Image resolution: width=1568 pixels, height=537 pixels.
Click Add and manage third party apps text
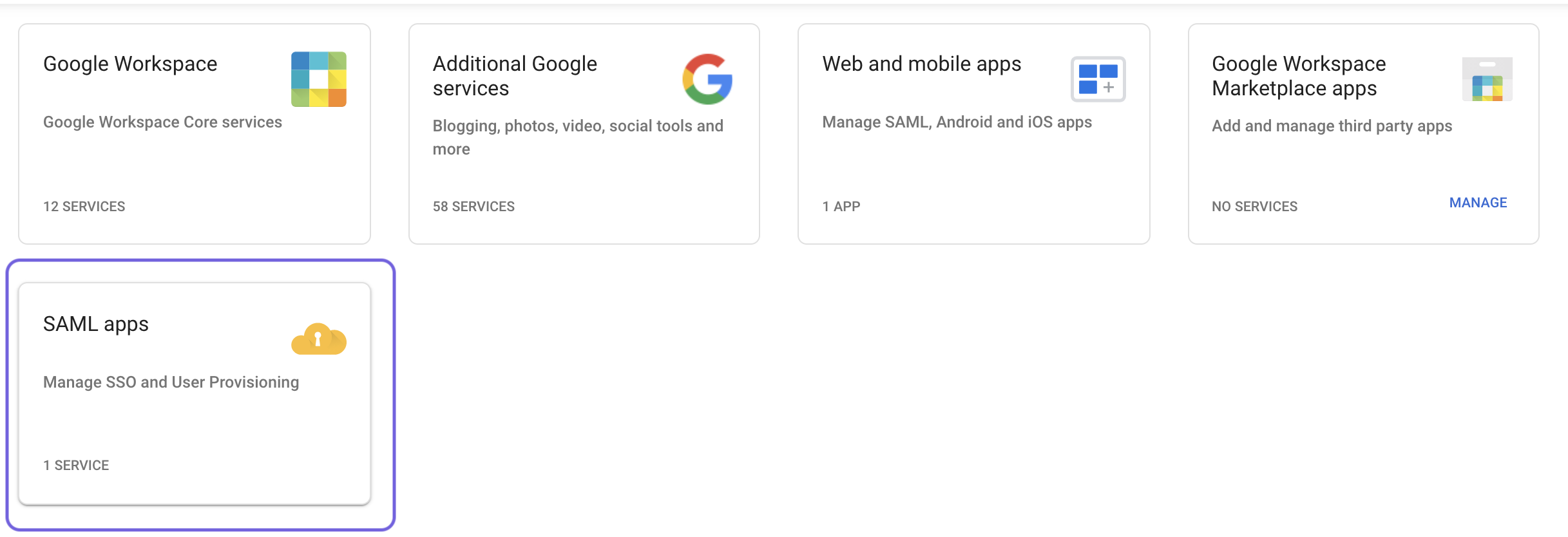point(1332,126)
